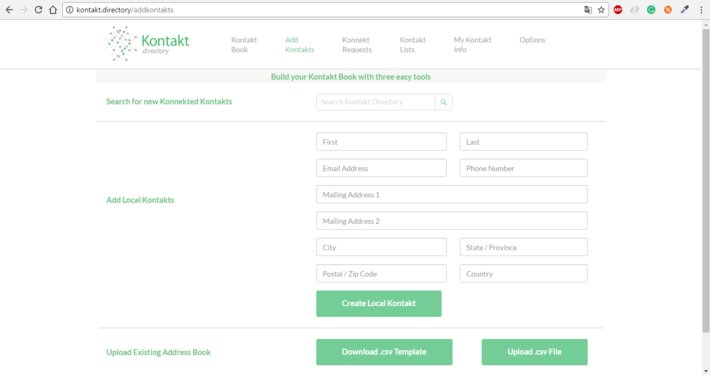Click the translate page icon in address bar
Screen dimensions: 710x375
[588, 10]
